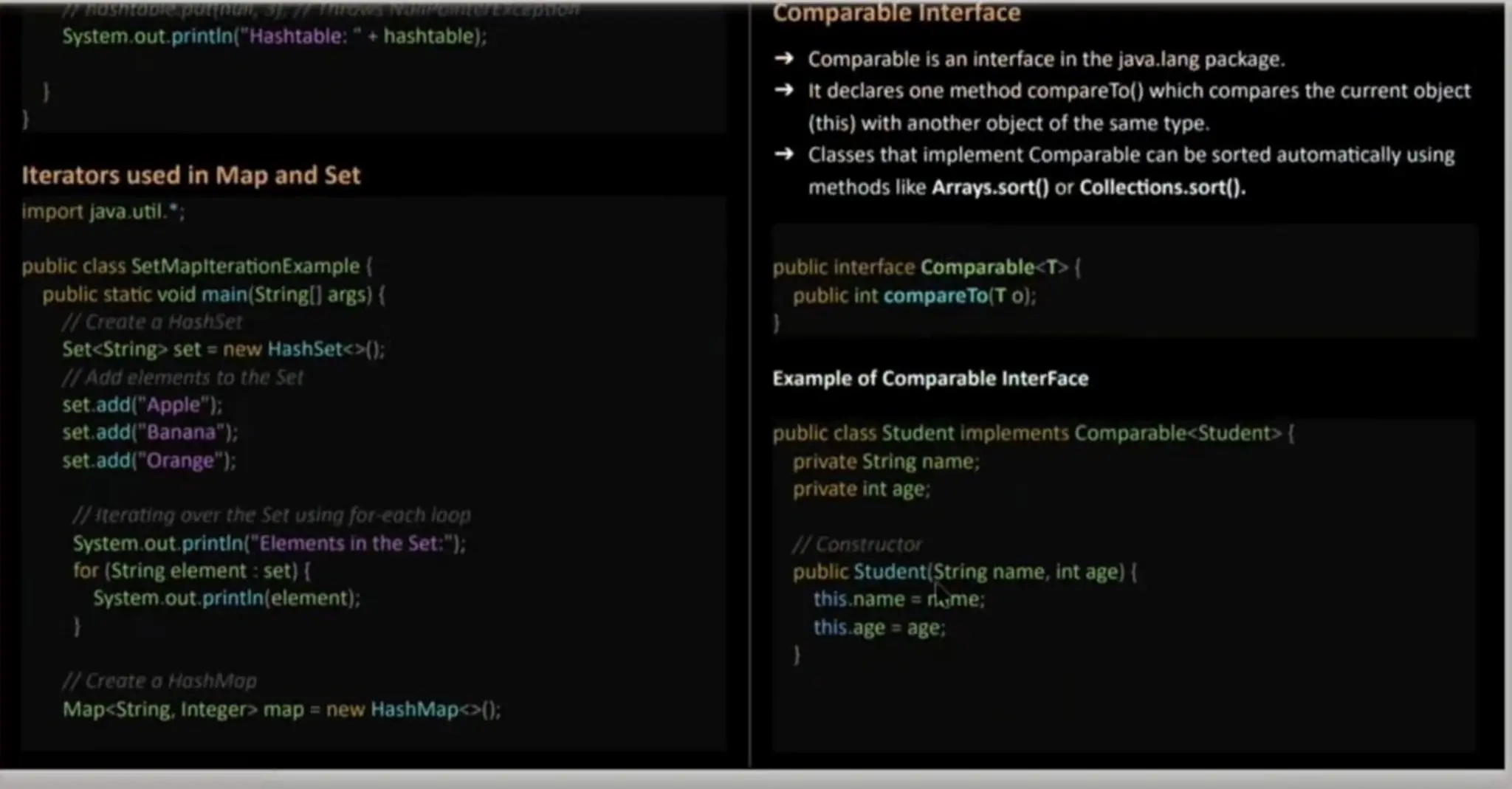Click the 'private String name;' line
Screen dimensions: 1512x789
click(886, 461)
